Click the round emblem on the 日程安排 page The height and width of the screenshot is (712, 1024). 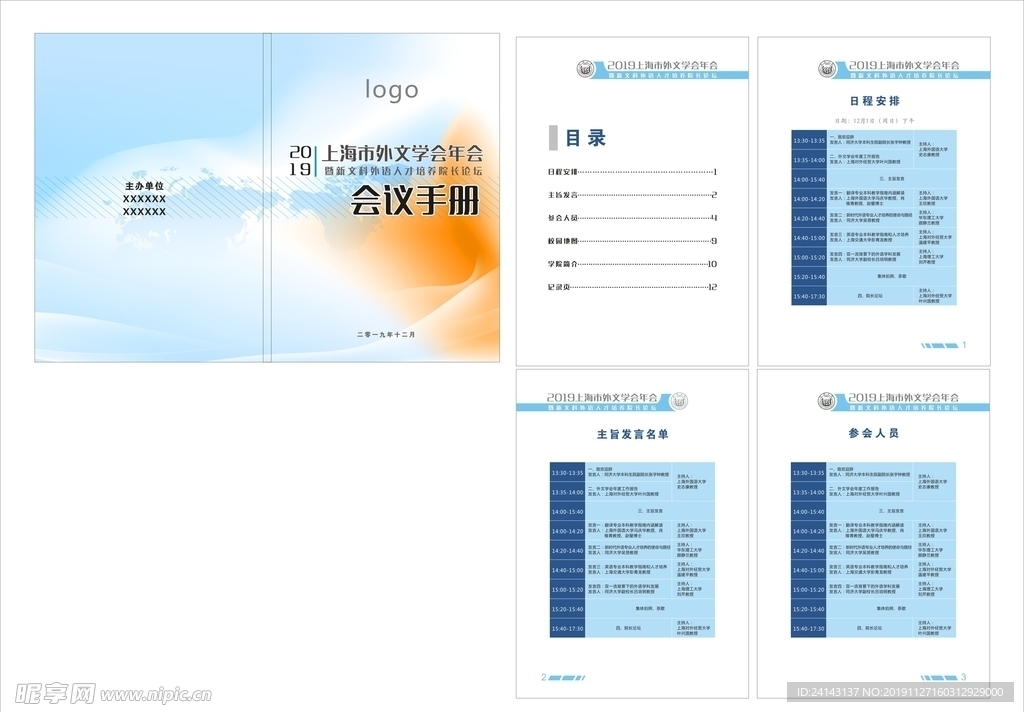[827, 69]
